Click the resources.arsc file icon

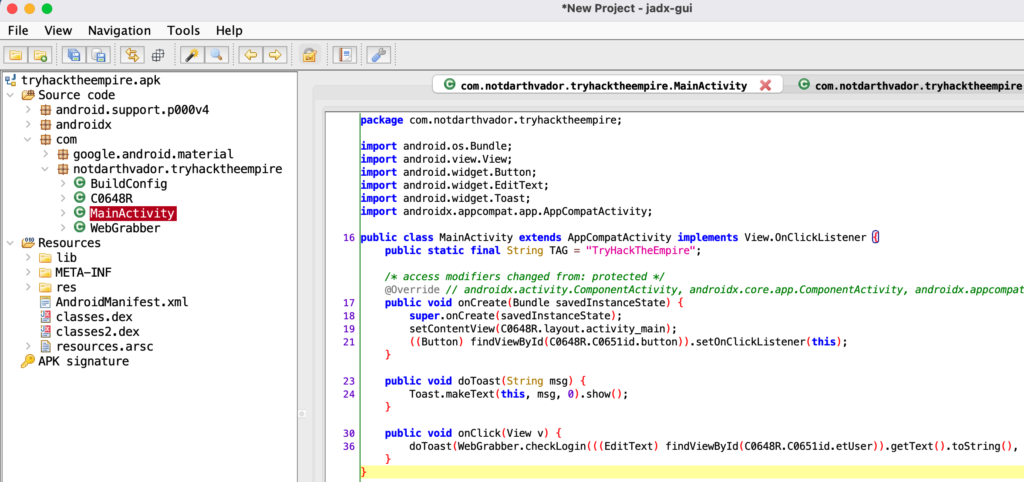45,346
